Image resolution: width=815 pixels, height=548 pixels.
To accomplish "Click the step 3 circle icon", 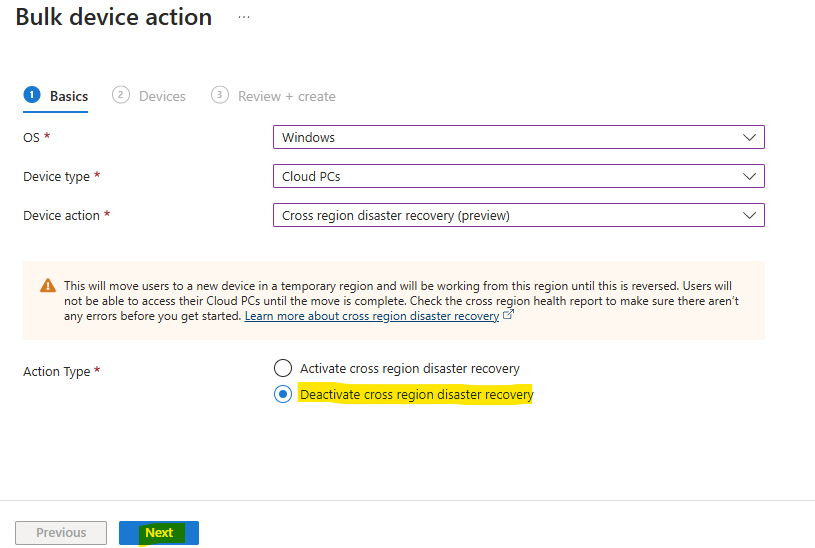I will (219, 95).
